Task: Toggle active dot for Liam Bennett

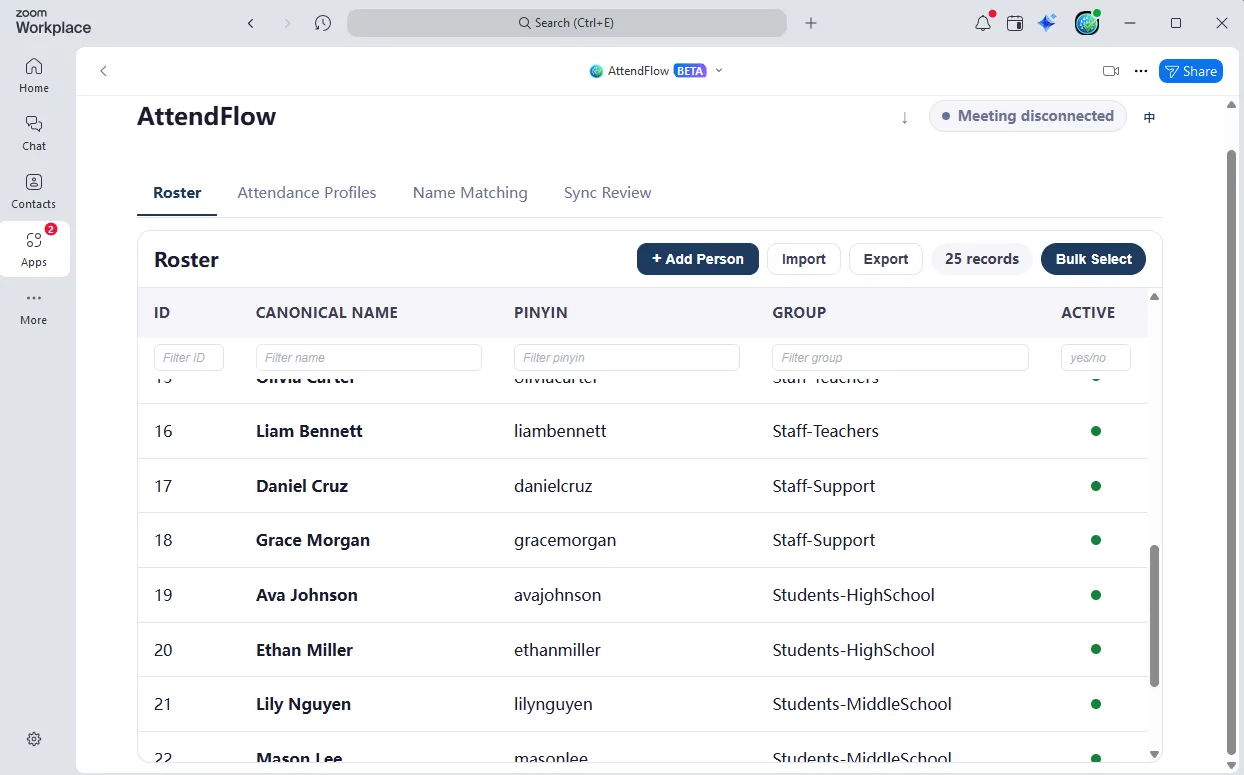Action: tap(1096, 431)
